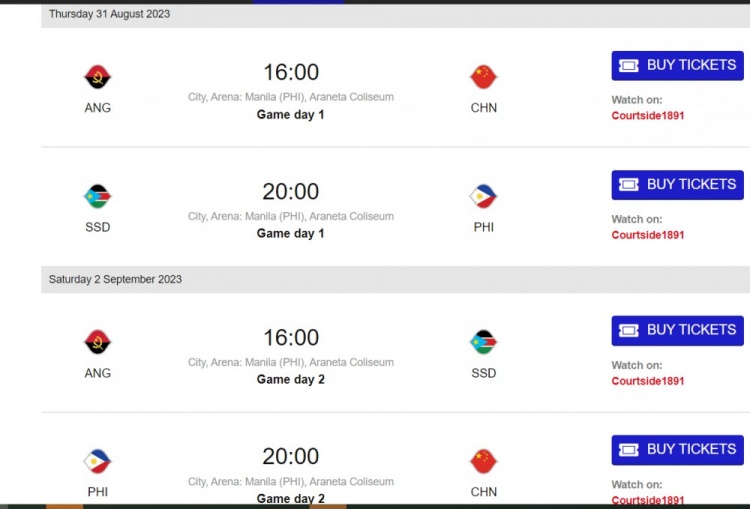Select South Sudan flag in Game day 1
The height and width of the screenshot is (509, 750).
98,196
